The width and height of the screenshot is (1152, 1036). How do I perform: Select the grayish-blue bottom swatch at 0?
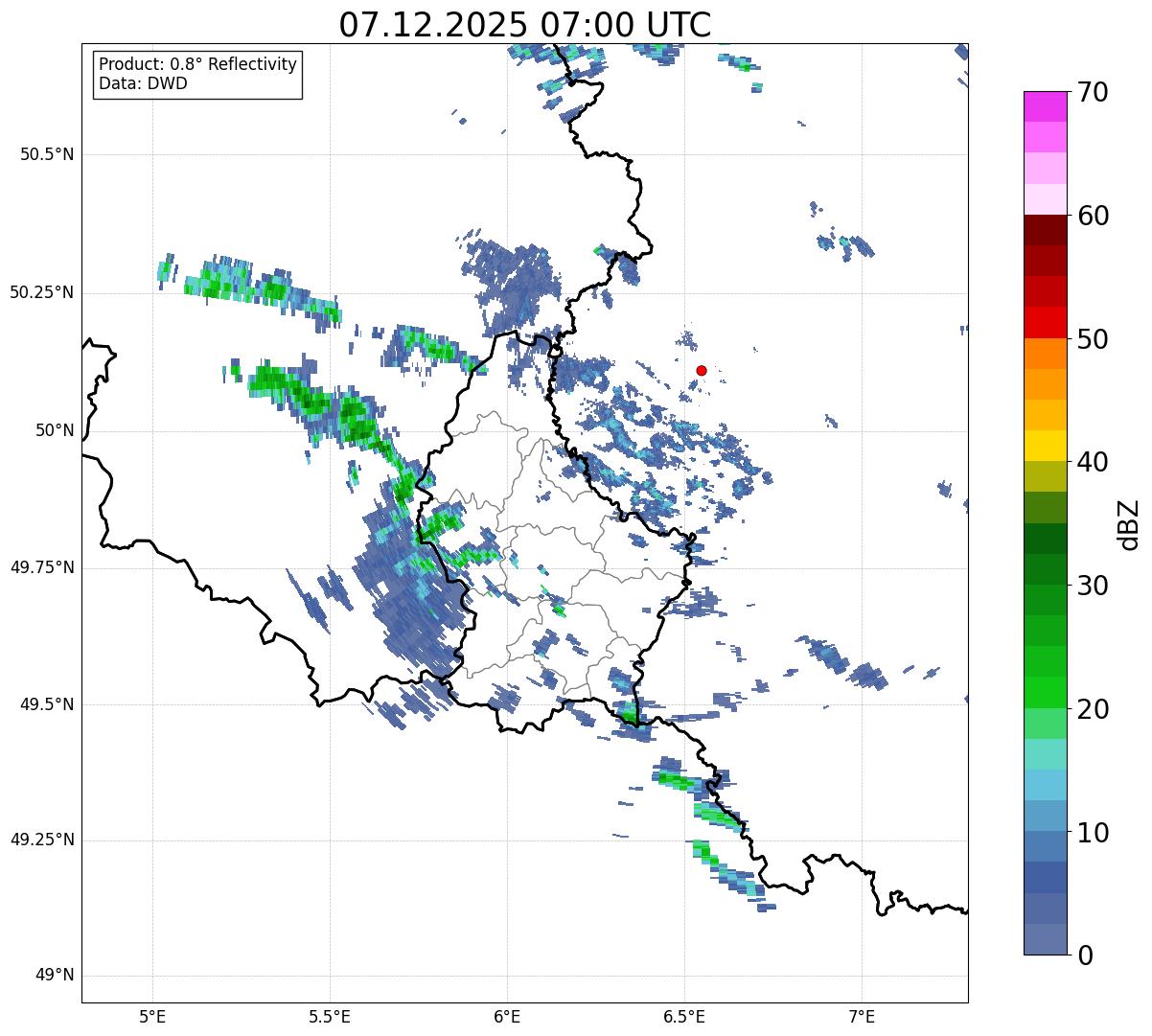pyautogui.click(x=1046, y=939)
